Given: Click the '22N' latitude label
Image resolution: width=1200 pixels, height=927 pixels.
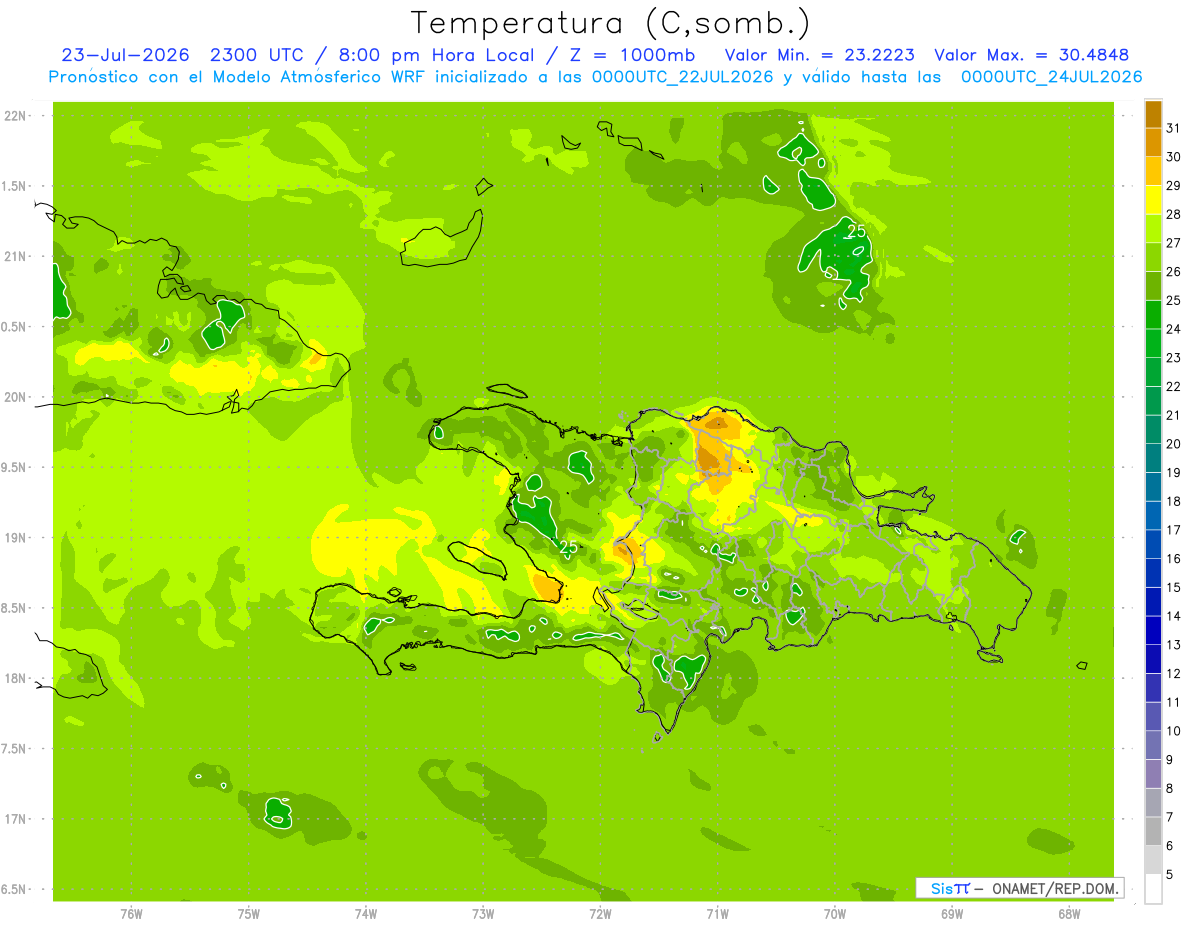Looking at the screenshot, I should click(16, 116).
